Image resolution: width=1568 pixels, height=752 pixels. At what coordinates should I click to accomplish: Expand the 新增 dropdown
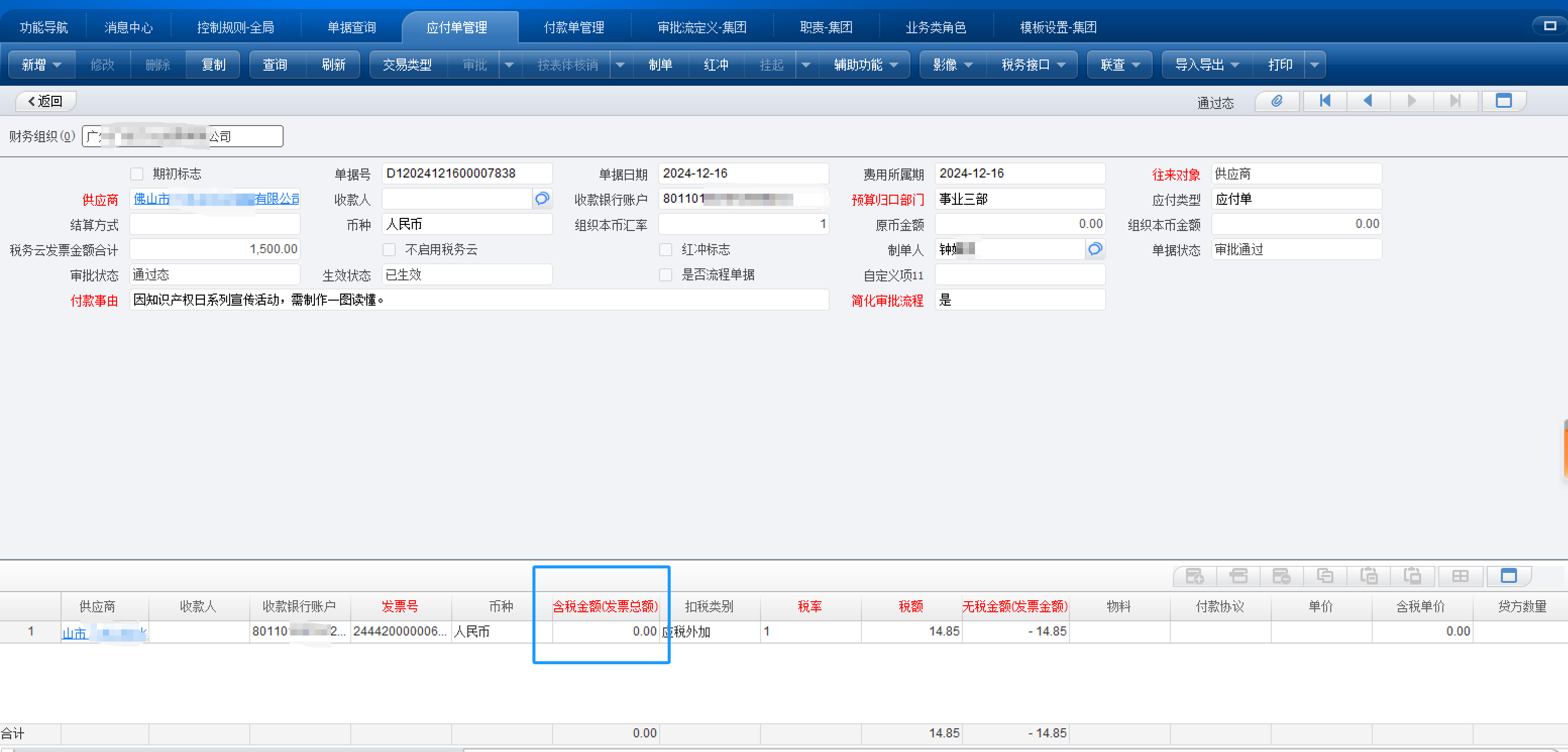pyautogui.click(x=41, y=65)
